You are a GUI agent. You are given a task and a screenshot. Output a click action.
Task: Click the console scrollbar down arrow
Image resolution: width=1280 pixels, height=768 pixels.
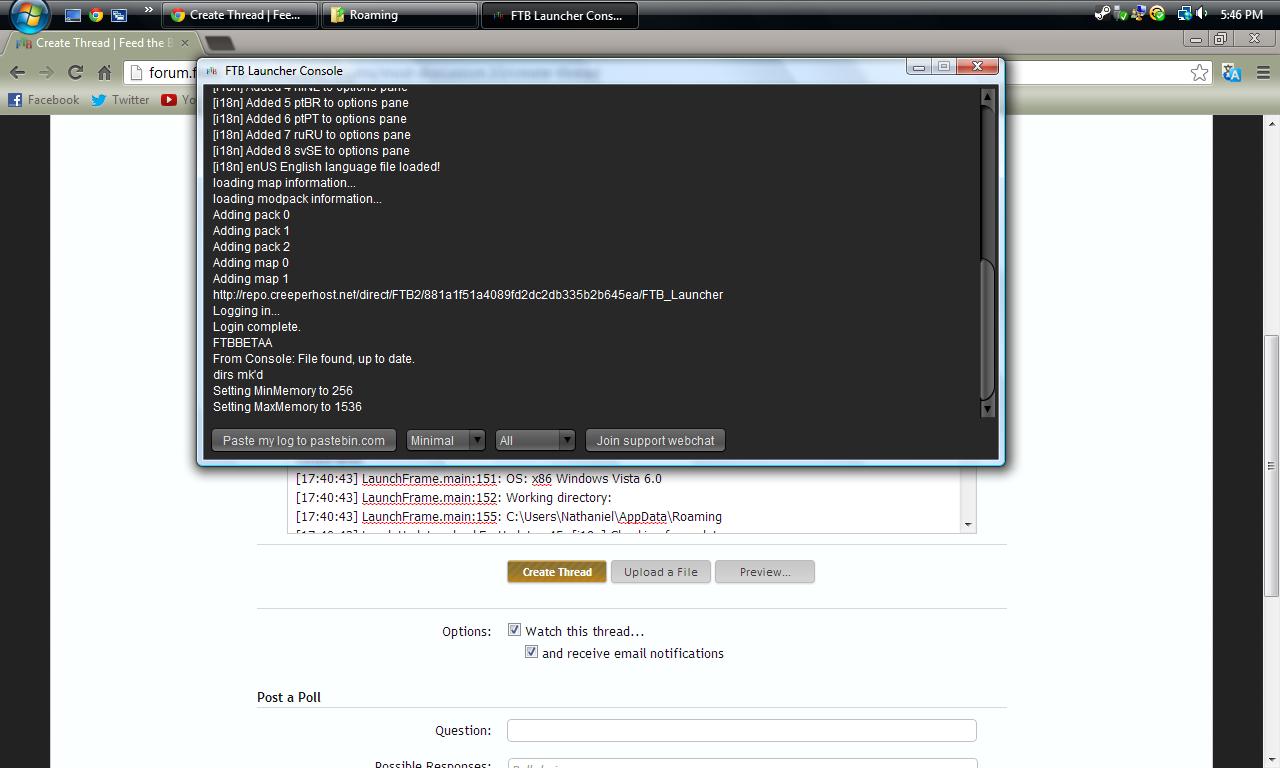pos(987,408)
